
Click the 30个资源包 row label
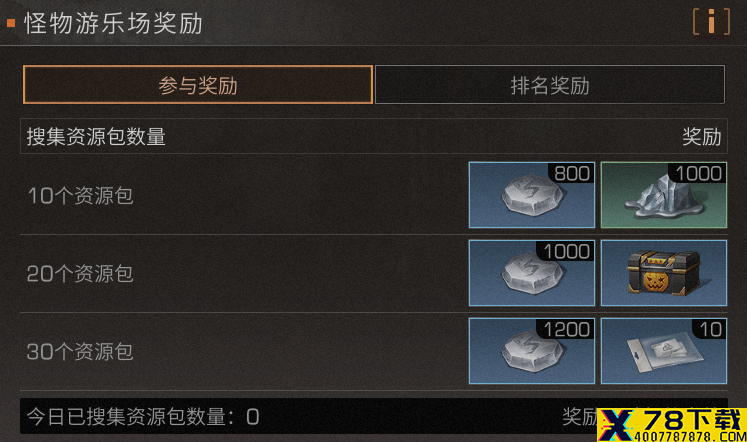pos(80,352)
